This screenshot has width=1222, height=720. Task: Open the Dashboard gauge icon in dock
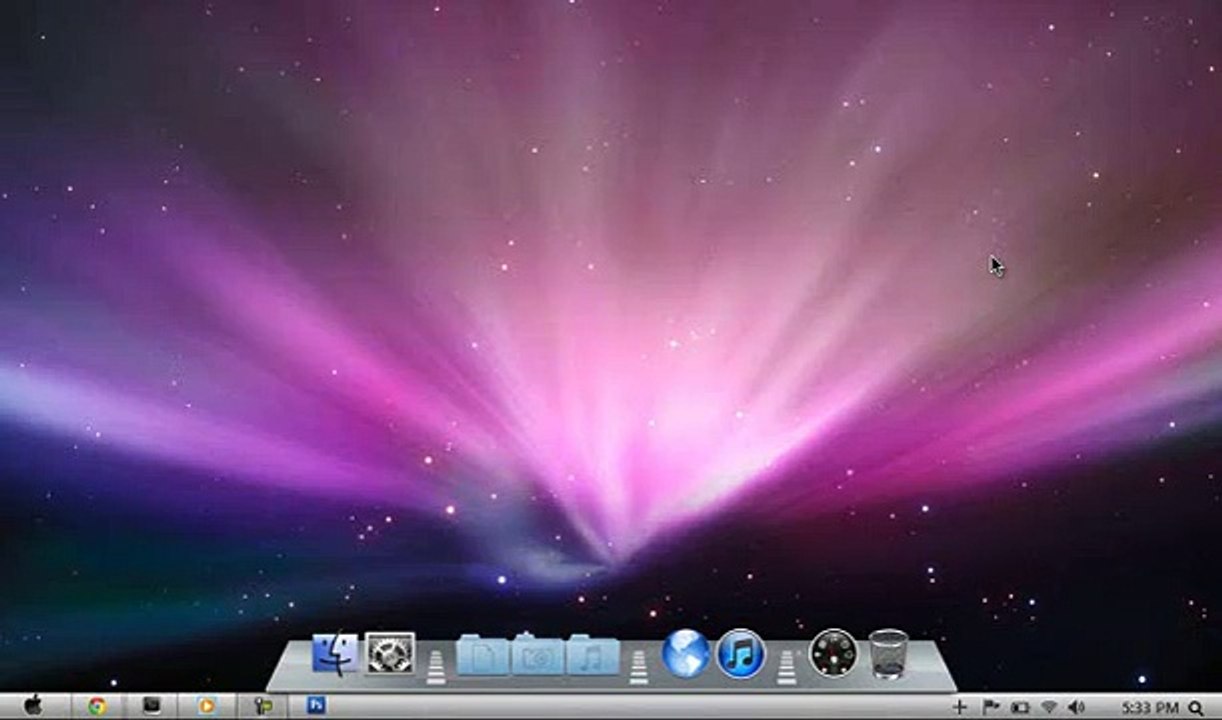[833, 653]
